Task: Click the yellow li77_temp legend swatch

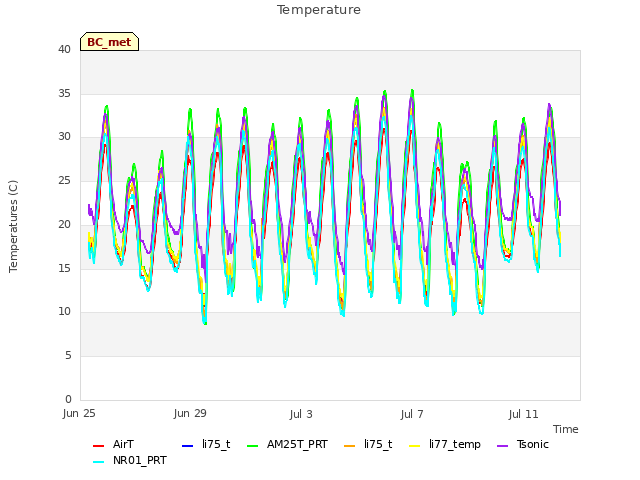Action: click(414, 445)
